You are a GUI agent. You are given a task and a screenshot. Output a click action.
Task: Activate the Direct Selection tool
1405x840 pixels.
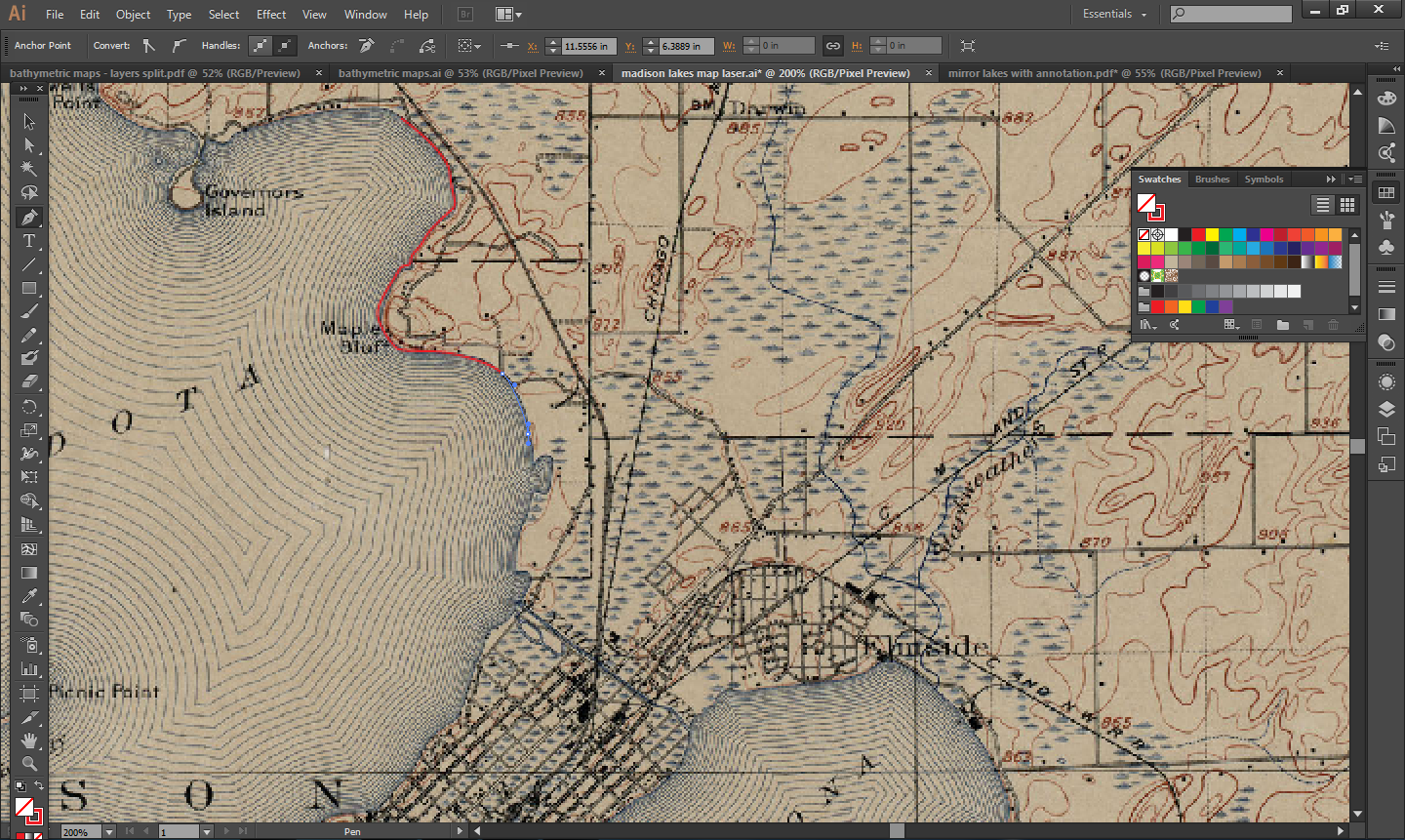pos(29,145)
